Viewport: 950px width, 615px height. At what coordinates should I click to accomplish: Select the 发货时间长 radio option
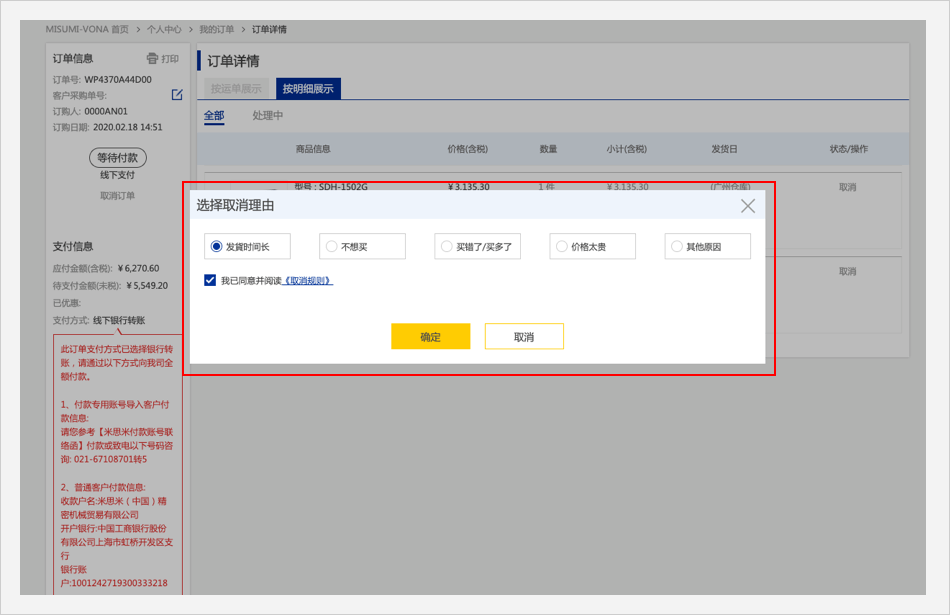[216, 247]
